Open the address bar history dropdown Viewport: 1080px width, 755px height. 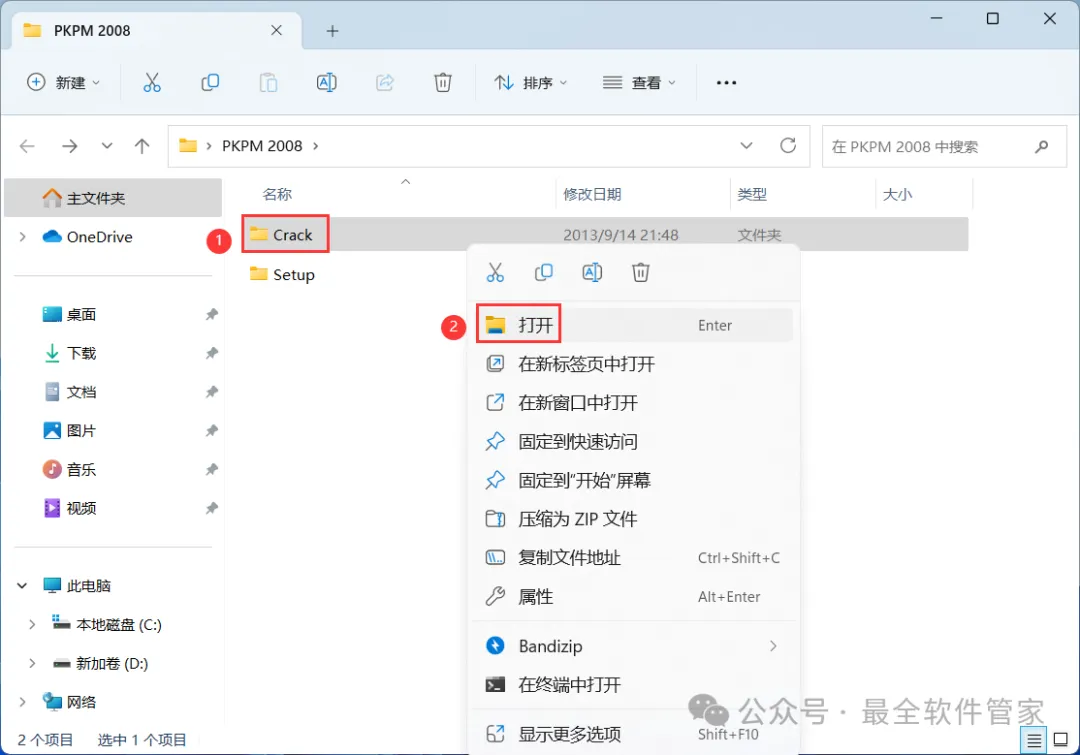(x=746, y=145)
